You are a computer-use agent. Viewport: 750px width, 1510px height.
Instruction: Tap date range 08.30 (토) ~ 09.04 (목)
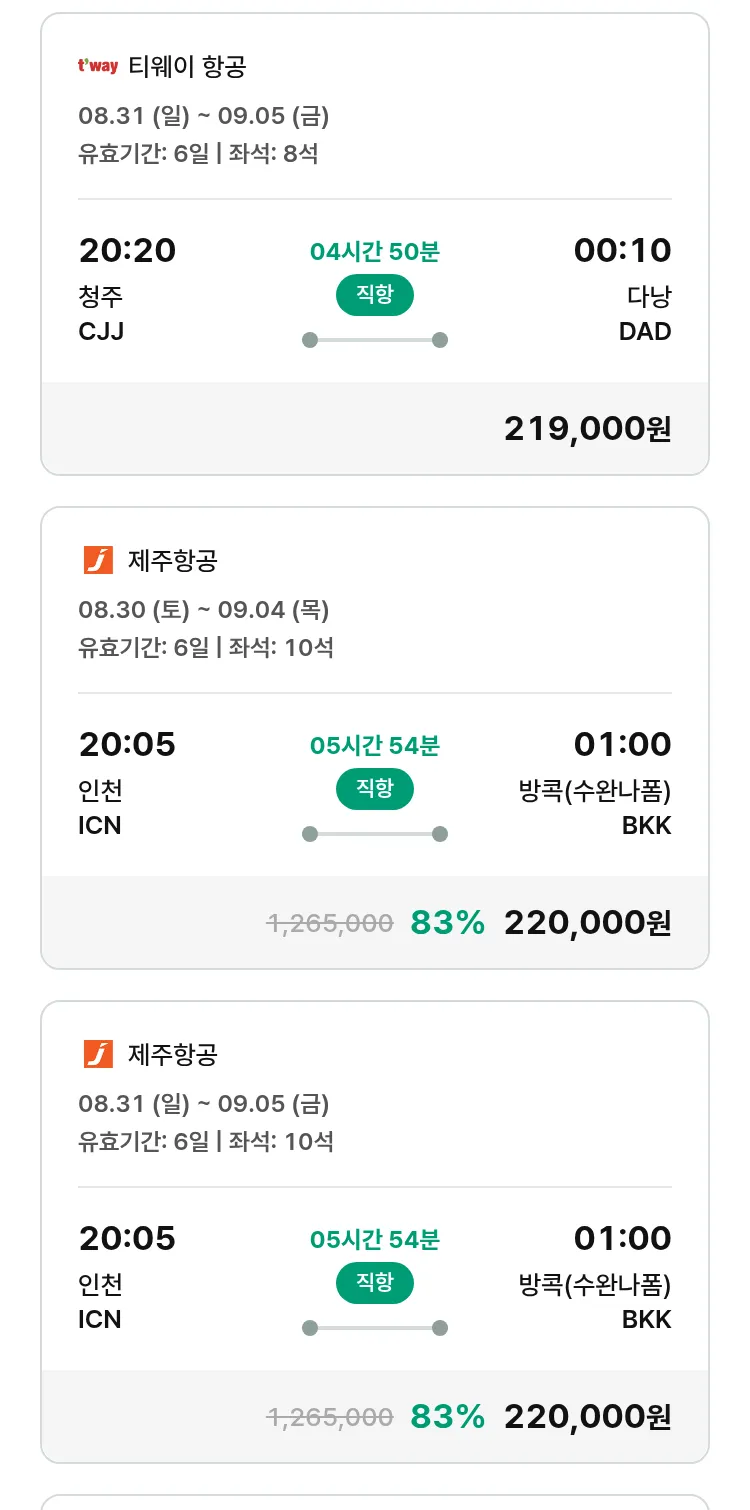tap(204, 610)
